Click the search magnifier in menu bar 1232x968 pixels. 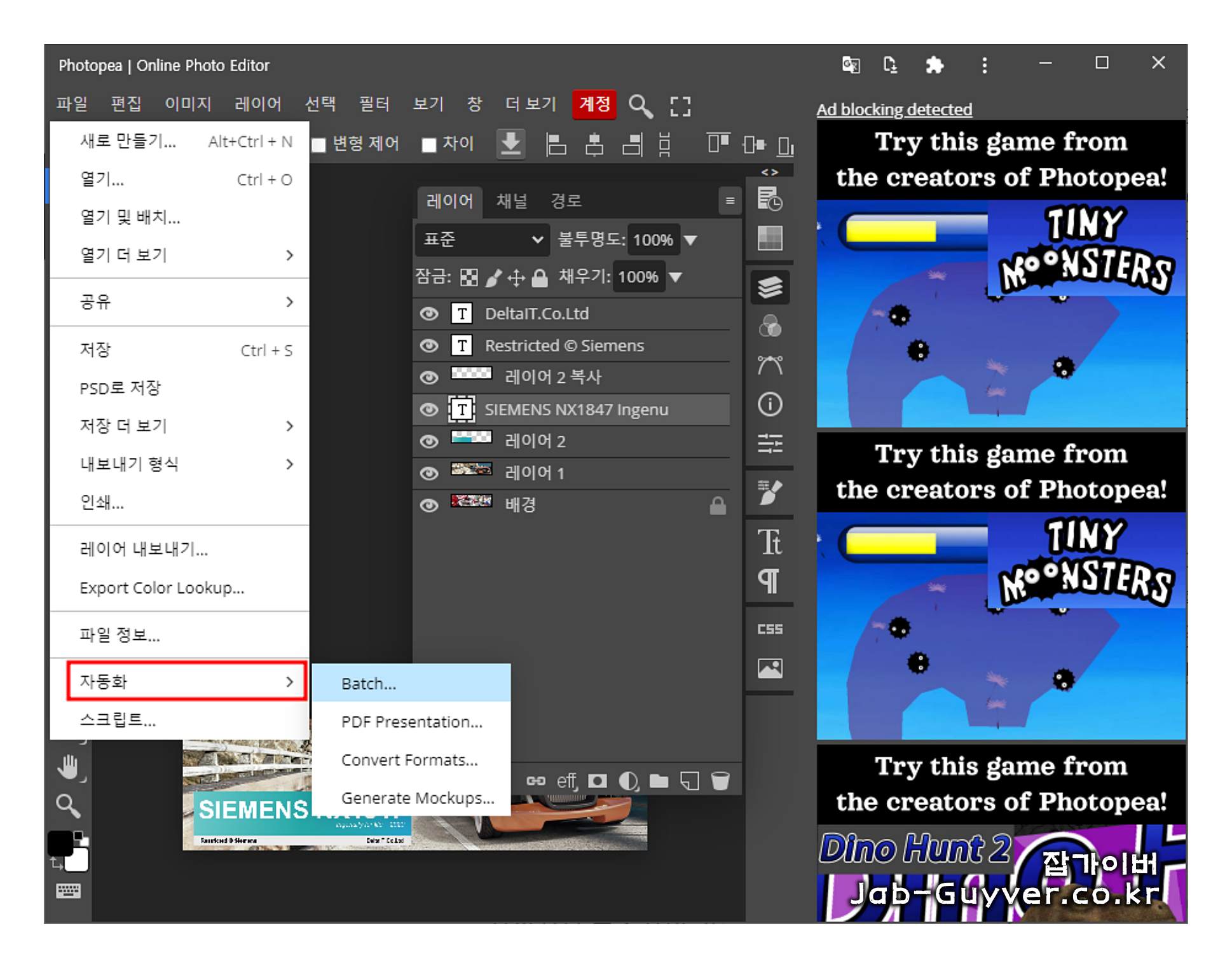(640, 106)
